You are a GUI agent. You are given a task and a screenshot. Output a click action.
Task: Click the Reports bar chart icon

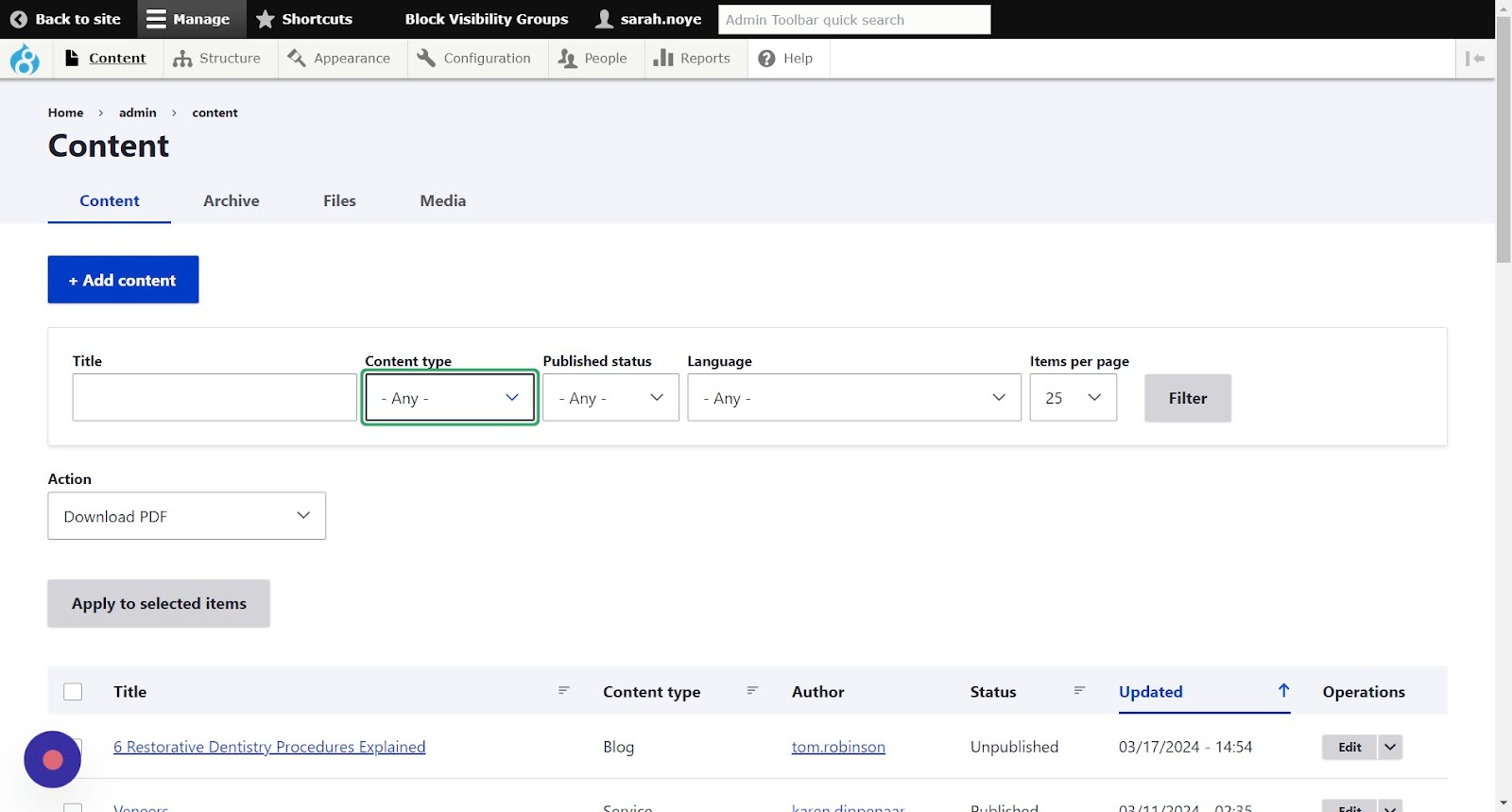point(663,59)
